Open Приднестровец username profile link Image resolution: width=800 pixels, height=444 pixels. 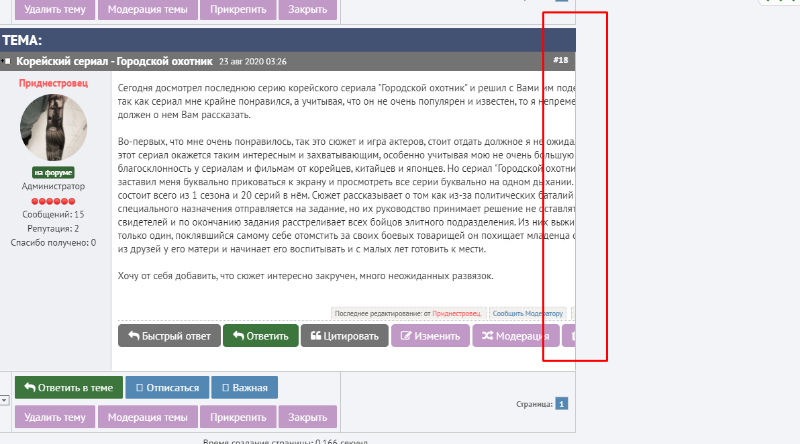54,83
